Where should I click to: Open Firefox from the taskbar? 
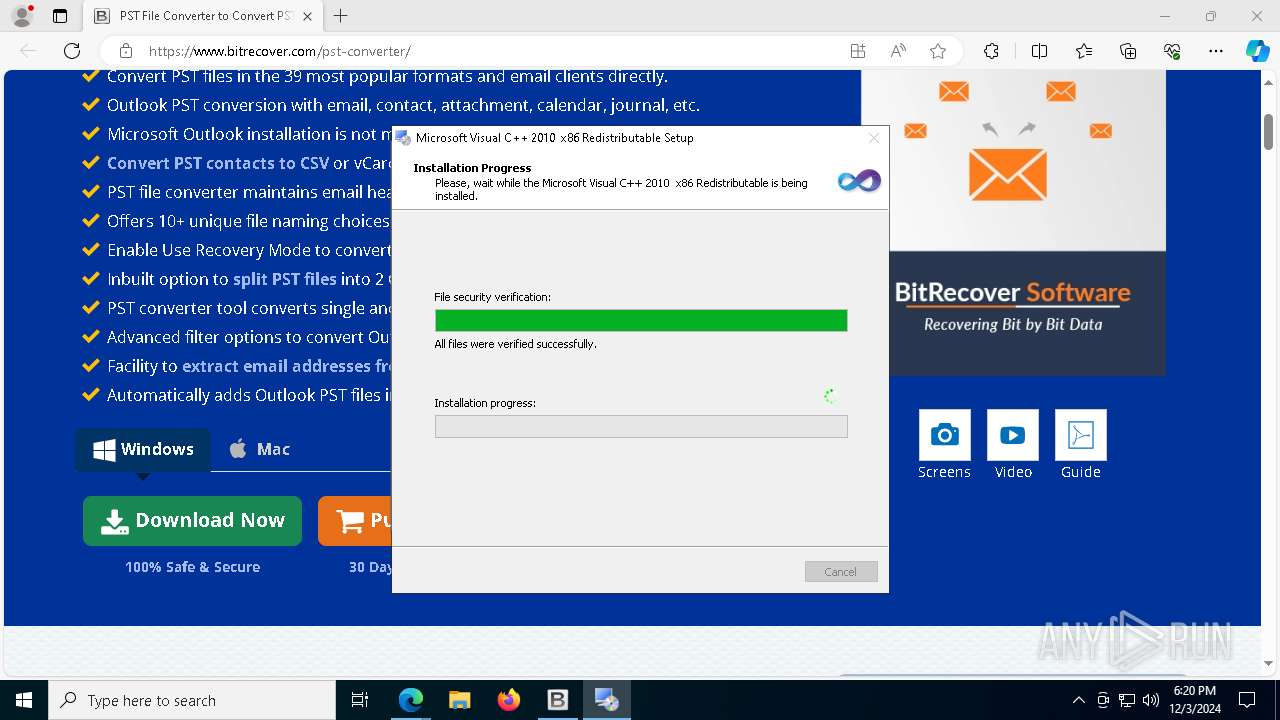509,700
